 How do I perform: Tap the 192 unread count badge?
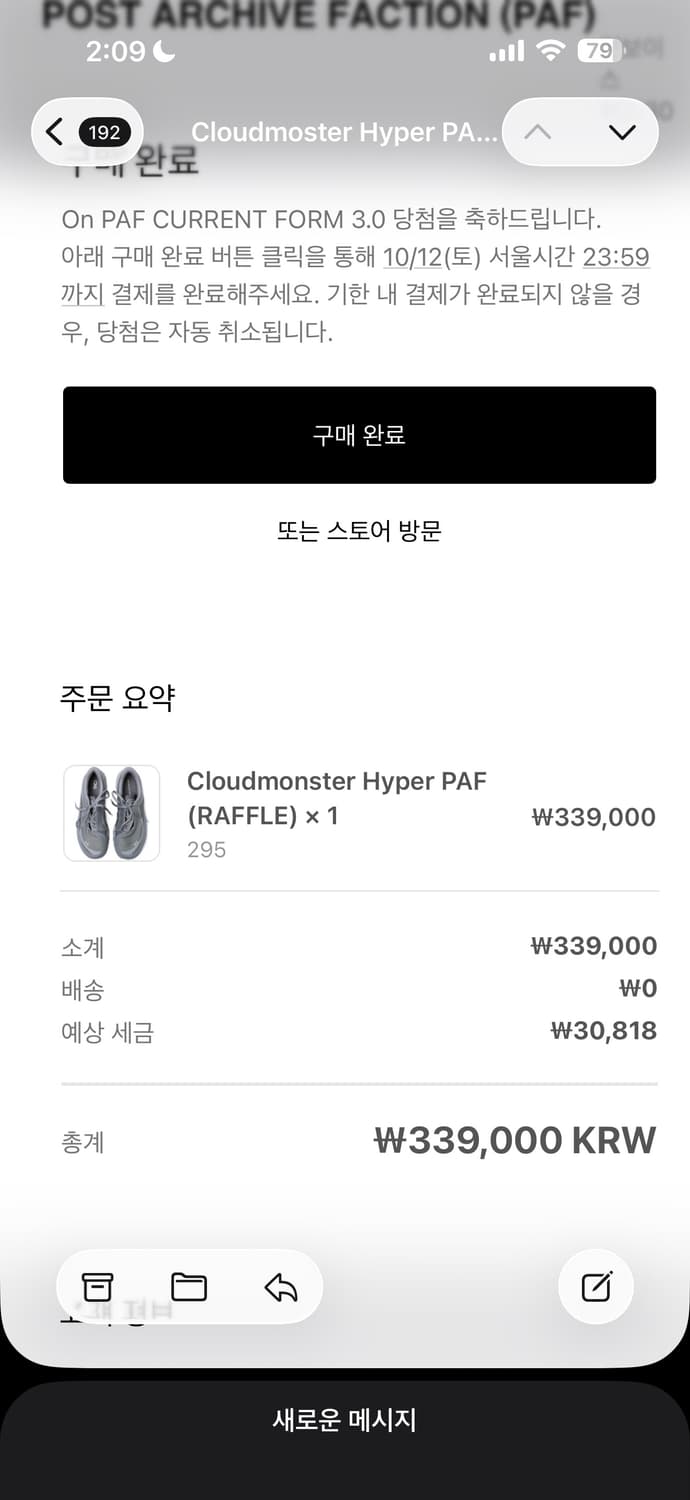click(x=104, y=132)
